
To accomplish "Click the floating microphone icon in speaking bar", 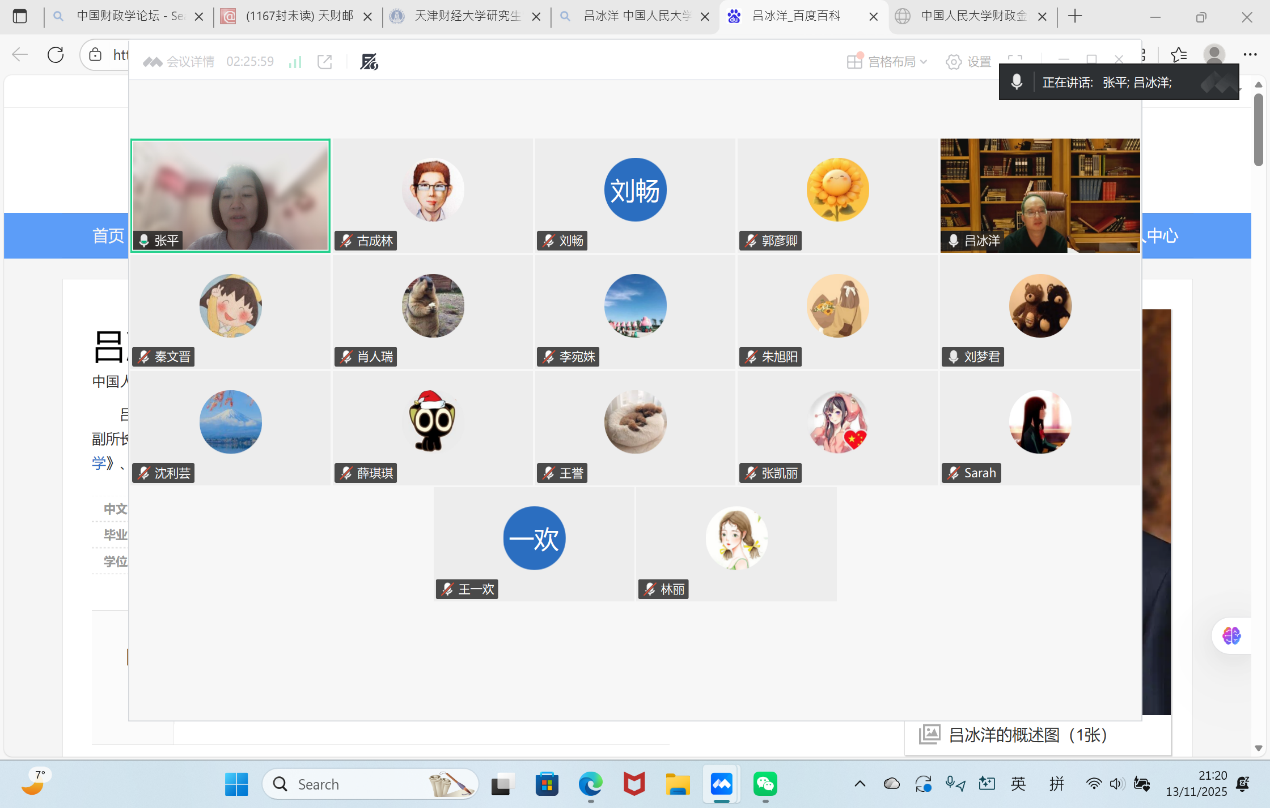I will [x=1017, y=82].
